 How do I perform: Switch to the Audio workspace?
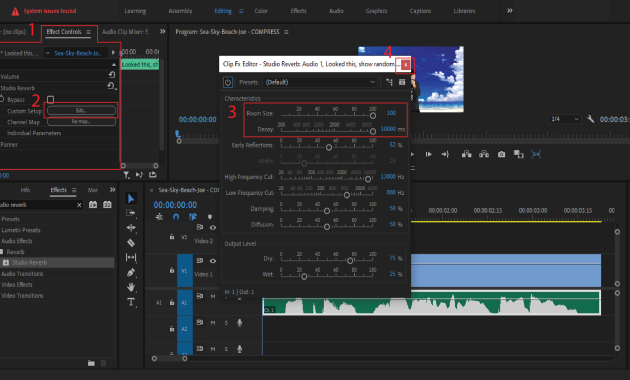click(x=336, y=11)
